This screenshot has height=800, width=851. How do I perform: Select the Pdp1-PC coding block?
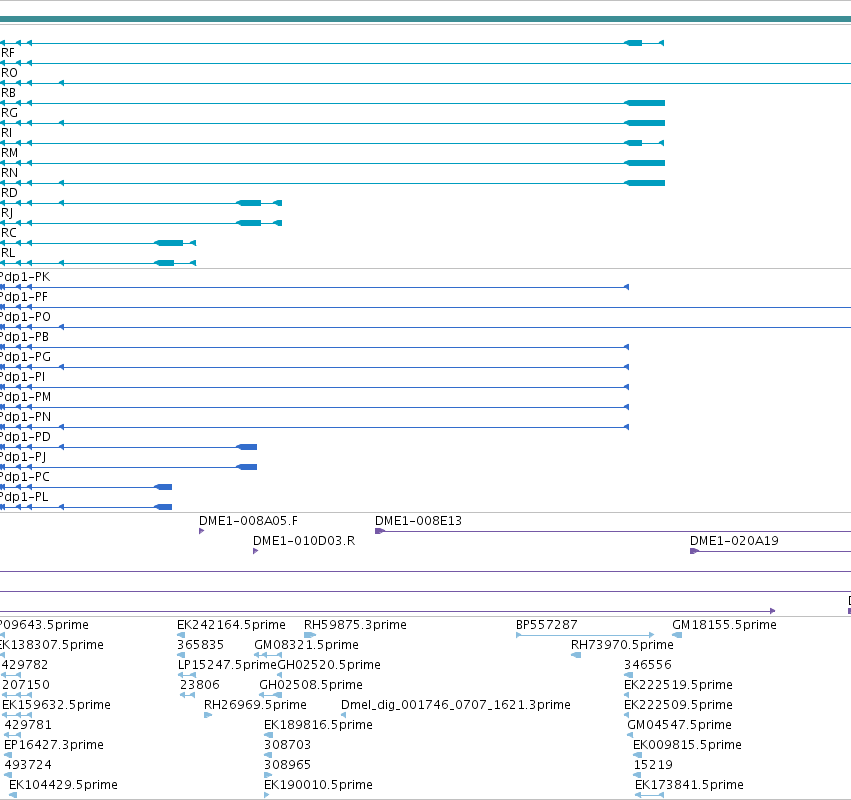click(x=163, y=487)
